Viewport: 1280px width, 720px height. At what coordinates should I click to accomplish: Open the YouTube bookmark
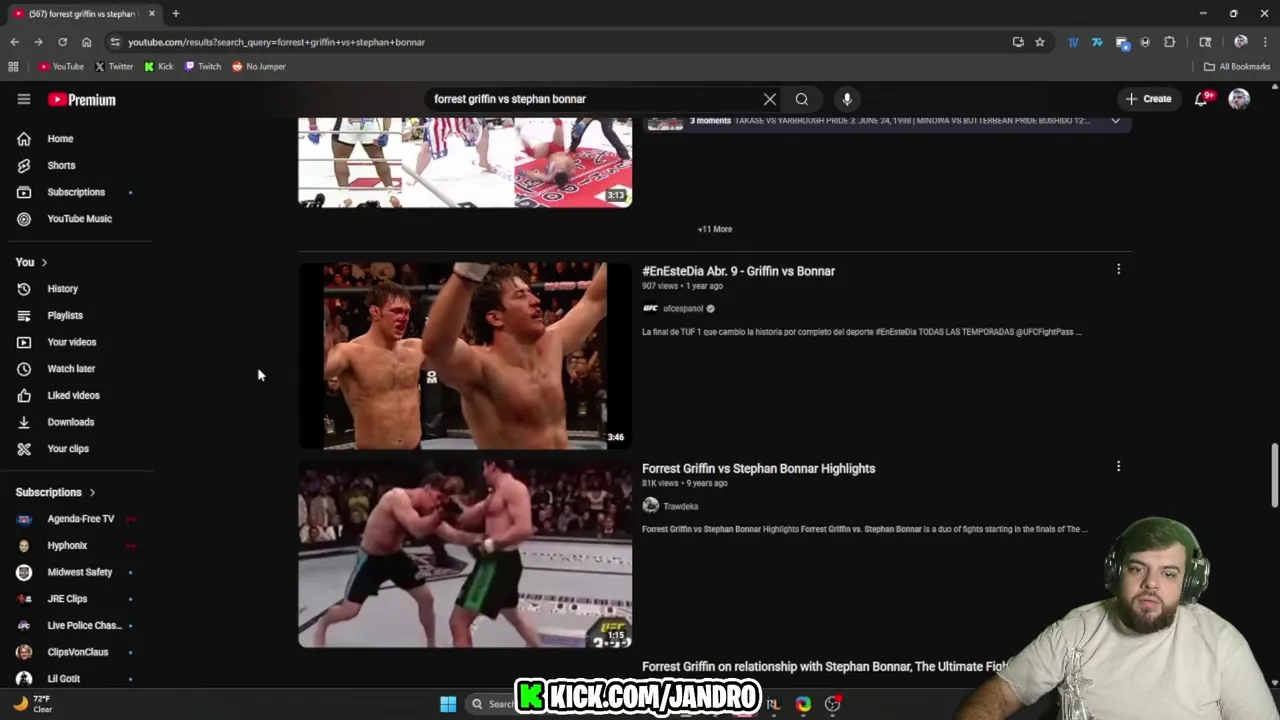click(61, 66)
